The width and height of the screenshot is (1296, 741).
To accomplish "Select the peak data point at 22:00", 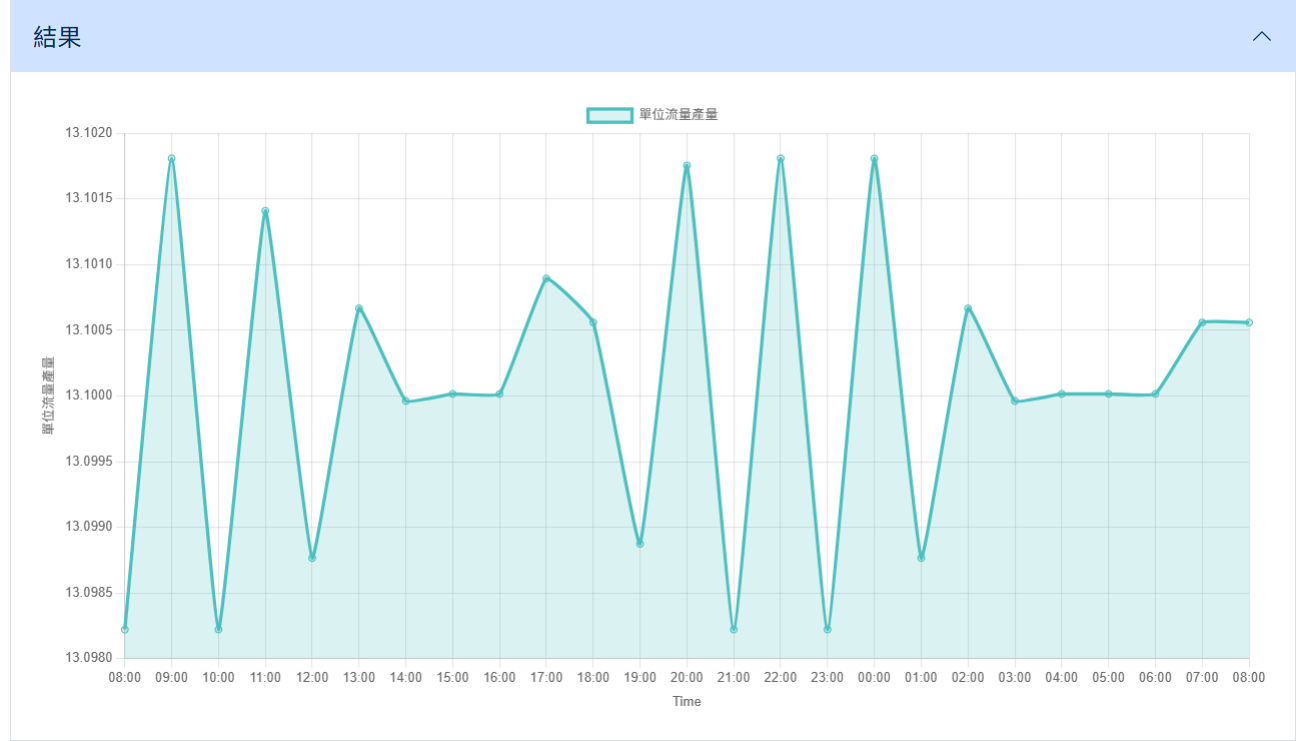I will pos(780,158).
